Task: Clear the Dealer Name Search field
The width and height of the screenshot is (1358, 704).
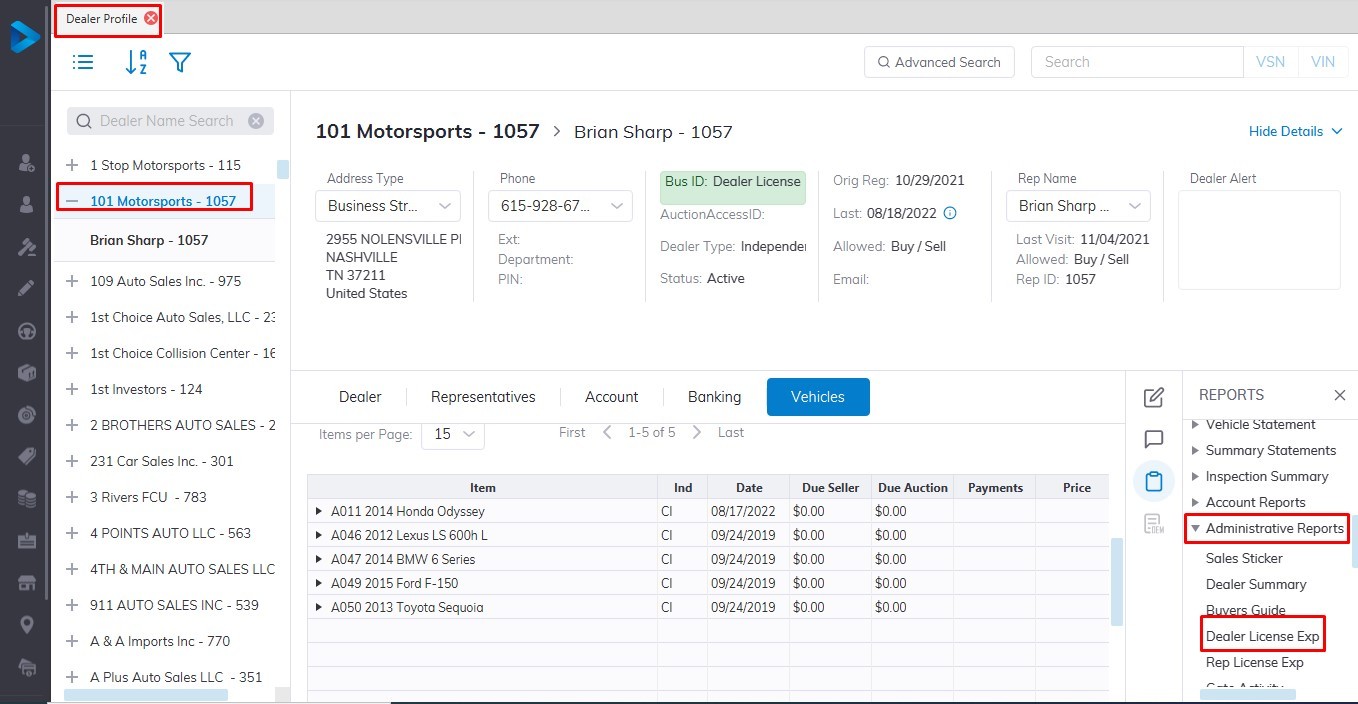Action: (256, 121)
